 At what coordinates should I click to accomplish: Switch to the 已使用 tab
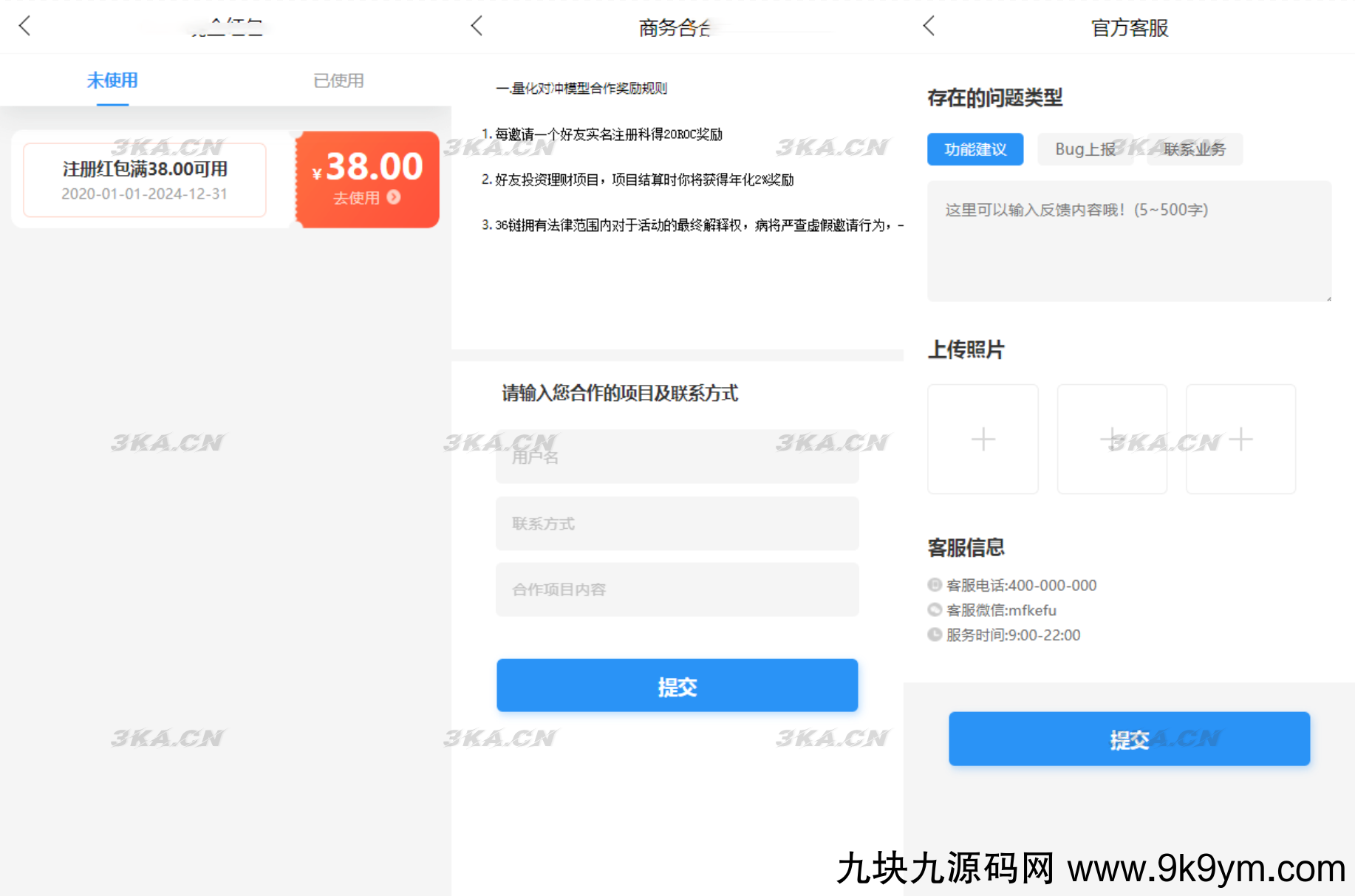click(x=338, y=81)
